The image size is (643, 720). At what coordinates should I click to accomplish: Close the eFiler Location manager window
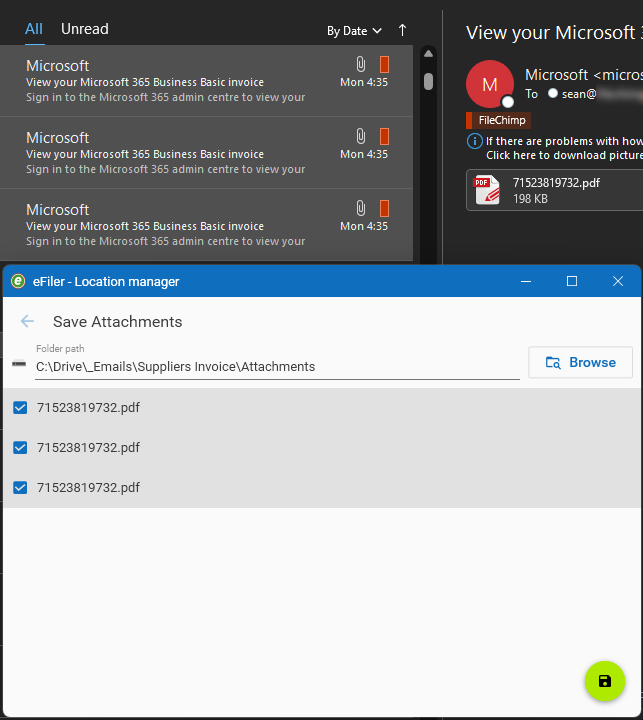618,281
